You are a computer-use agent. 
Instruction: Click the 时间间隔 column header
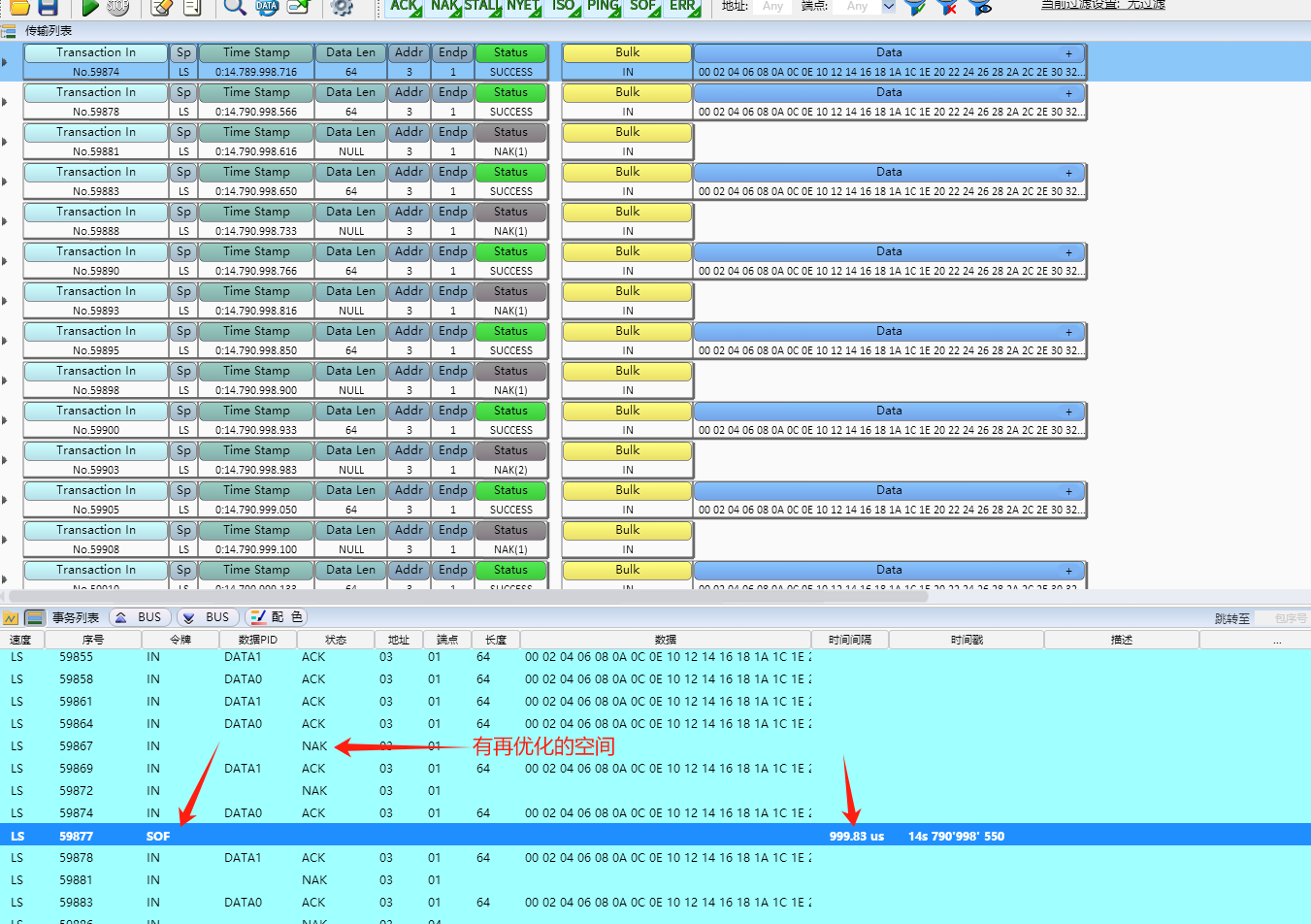coord(850,640)
